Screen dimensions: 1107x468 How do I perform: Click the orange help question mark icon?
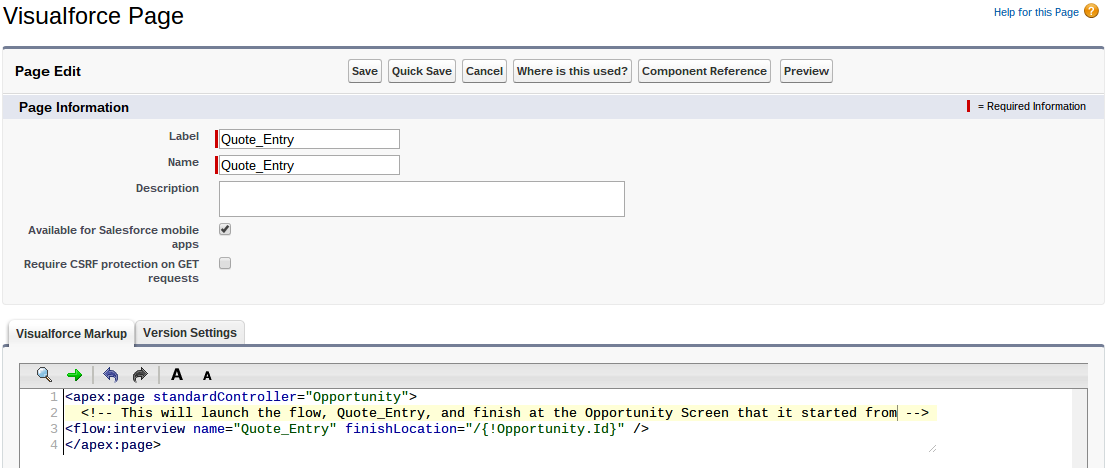(1091, 11)
